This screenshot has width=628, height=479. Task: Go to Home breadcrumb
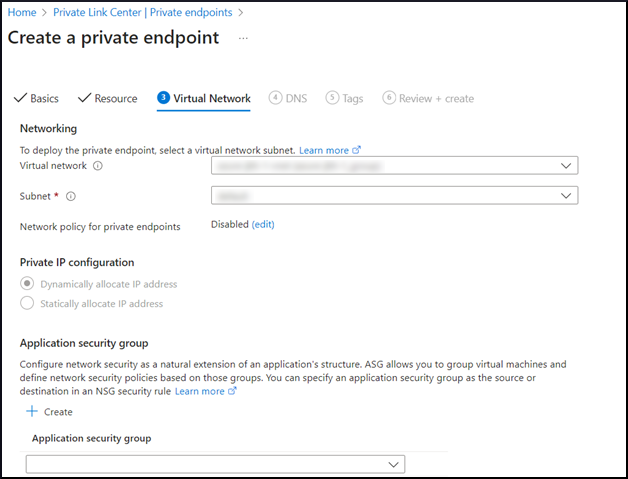click(x=21, y=12)
